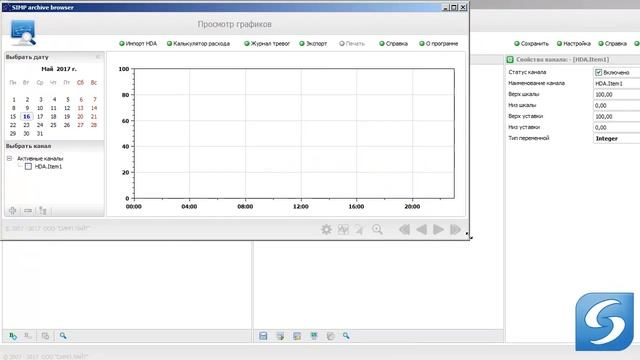Click the chart view icon below graph

343,229
